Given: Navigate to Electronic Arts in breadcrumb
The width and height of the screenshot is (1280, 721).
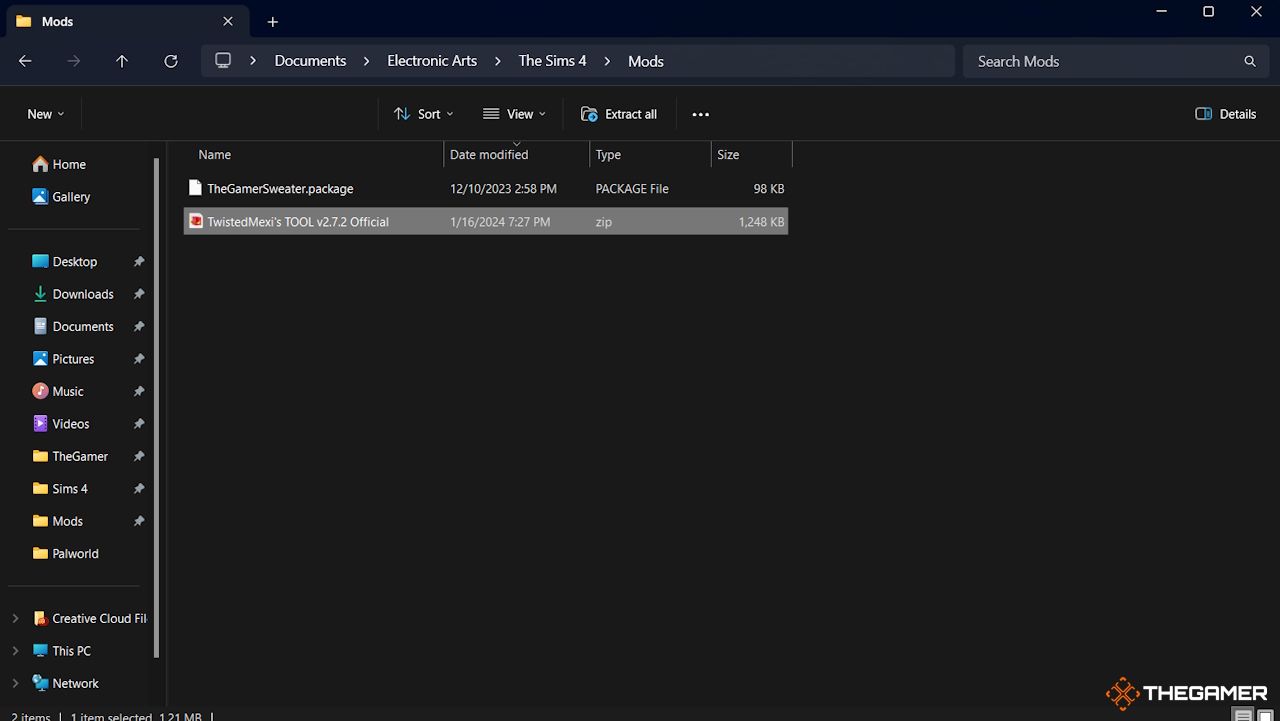Looking at the screenshot, I should [432, 61].
